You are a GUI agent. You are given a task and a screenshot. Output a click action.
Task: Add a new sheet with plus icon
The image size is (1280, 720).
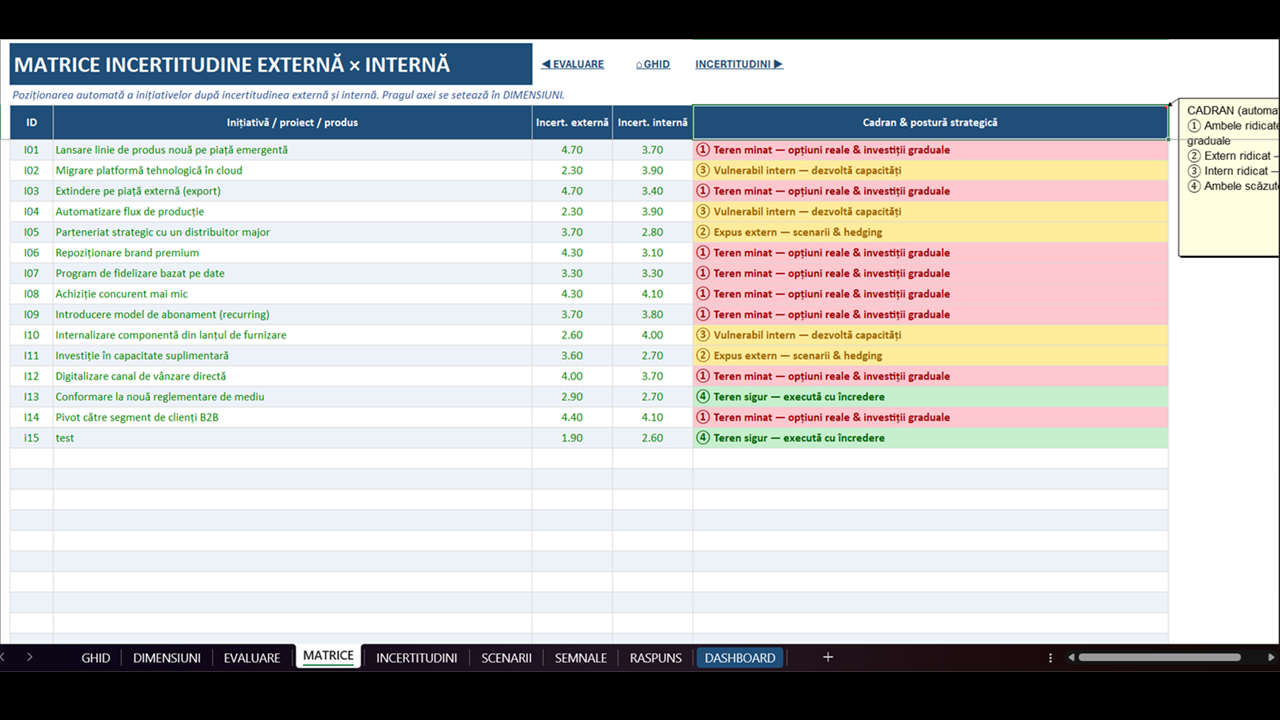(828, 657)
